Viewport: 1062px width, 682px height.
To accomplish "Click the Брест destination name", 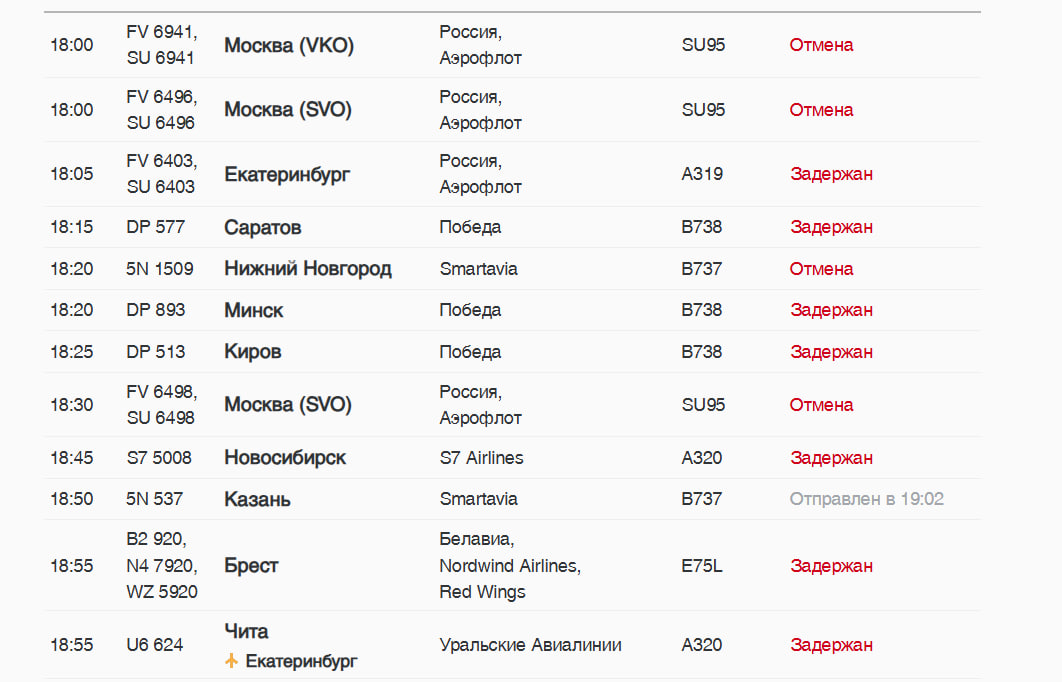I will point(252,566).
